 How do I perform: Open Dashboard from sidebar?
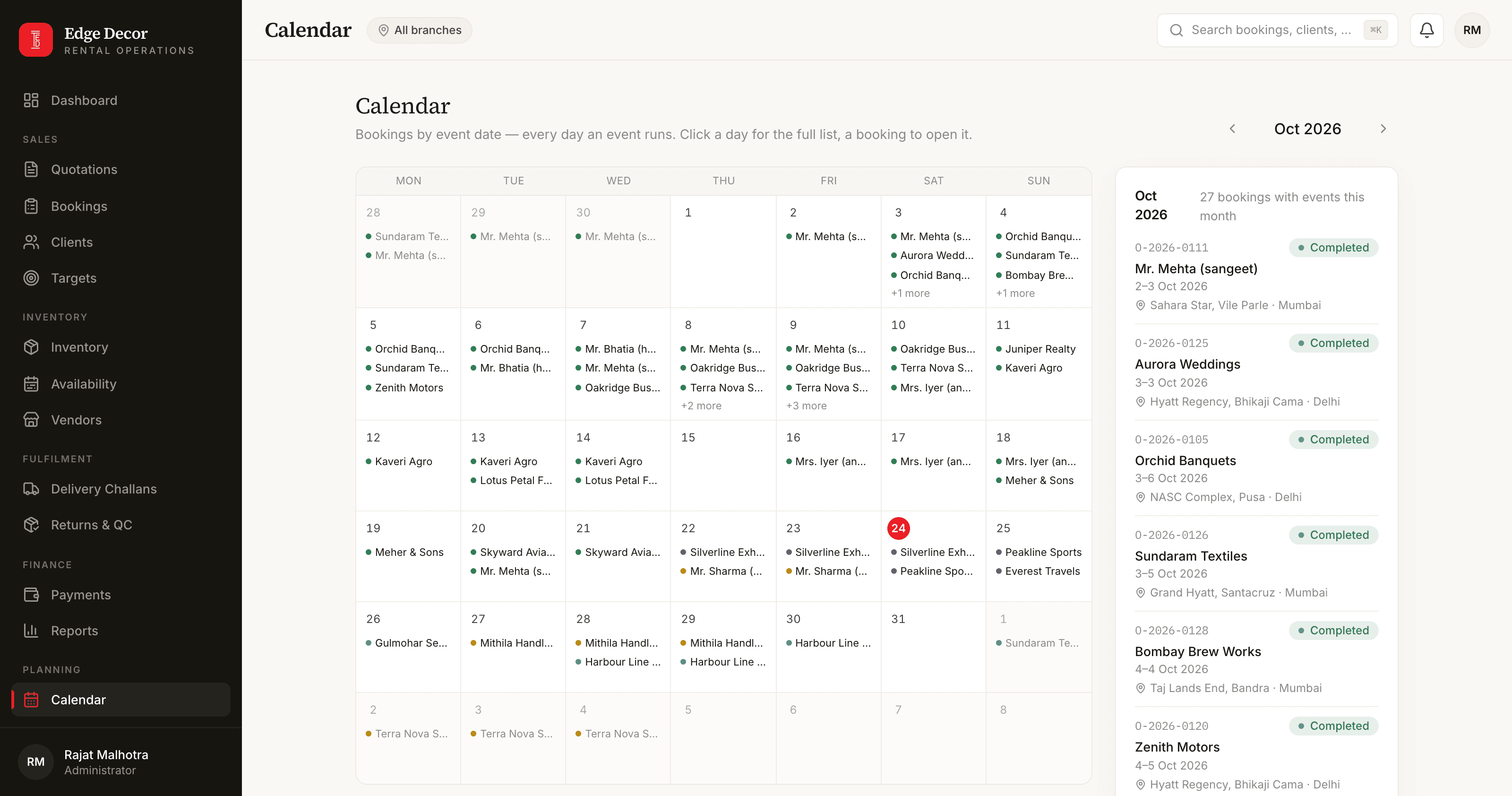tap(121, 100)
